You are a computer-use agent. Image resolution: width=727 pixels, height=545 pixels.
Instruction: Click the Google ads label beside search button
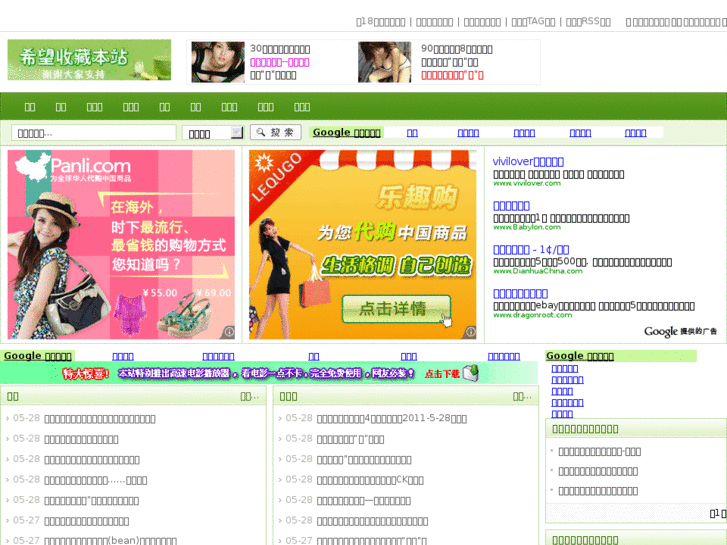[x=346, y=133]
